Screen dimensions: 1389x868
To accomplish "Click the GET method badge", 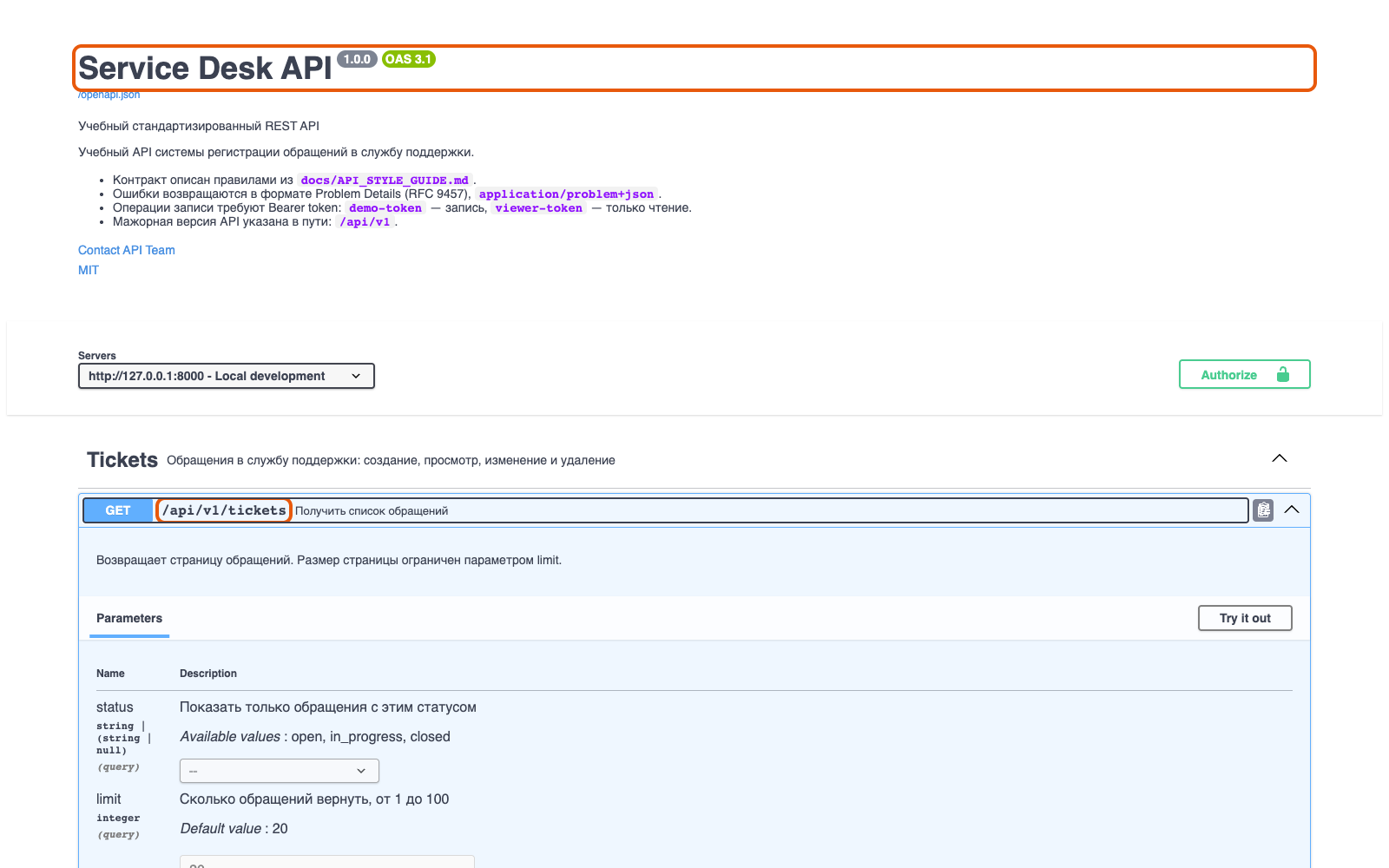I will tap(118, 510).
